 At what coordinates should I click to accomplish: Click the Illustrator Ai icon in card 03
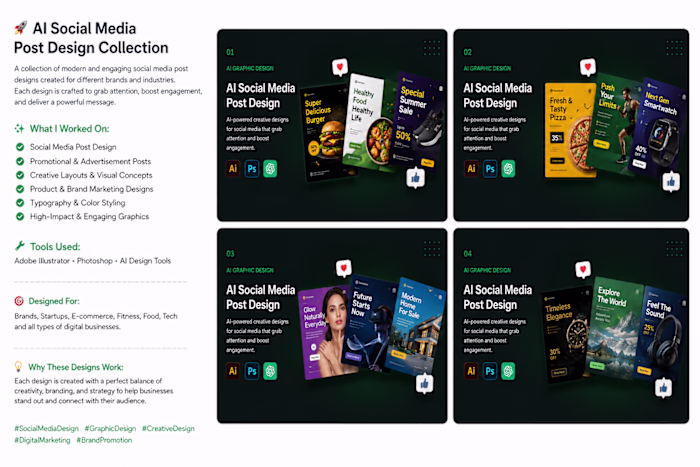click(233, 371)
